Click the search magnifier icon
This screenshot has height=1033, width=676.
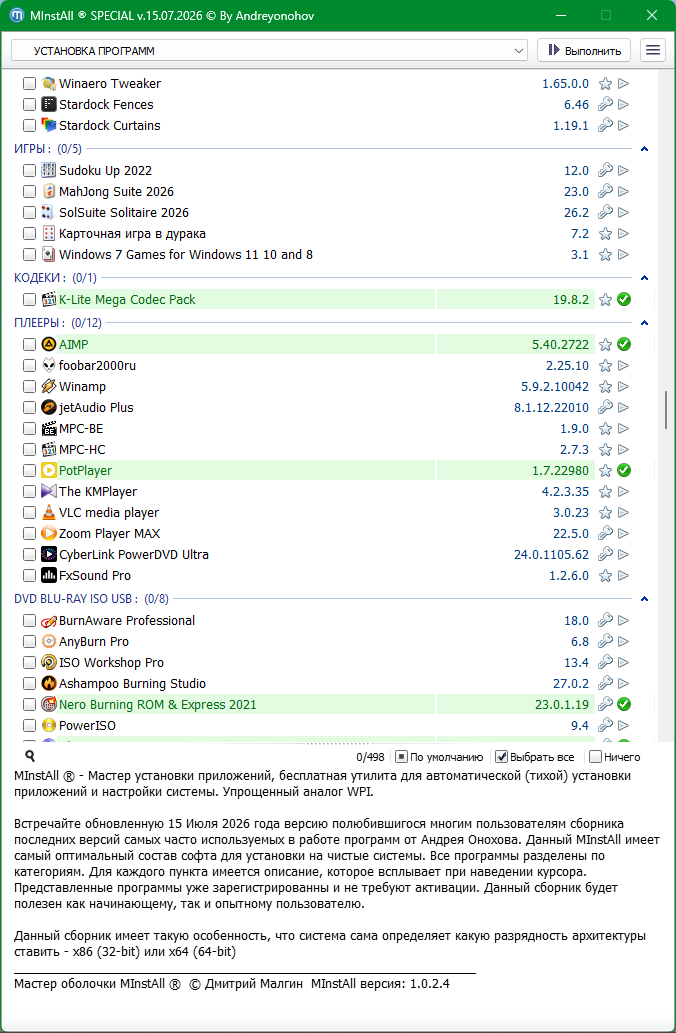(x=30, y=756)
